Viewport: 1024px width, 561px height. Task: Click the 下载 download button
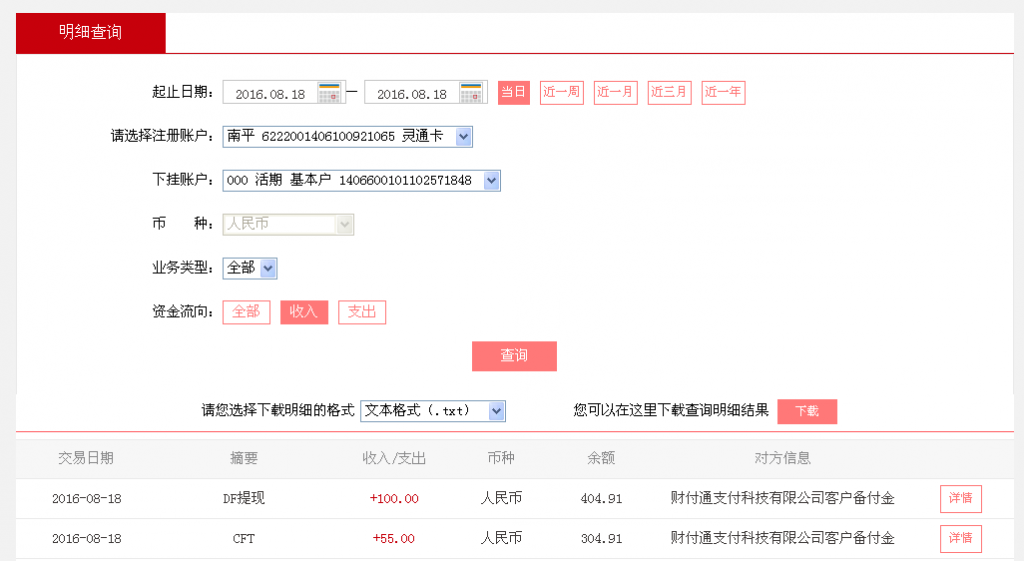[807, 411]
